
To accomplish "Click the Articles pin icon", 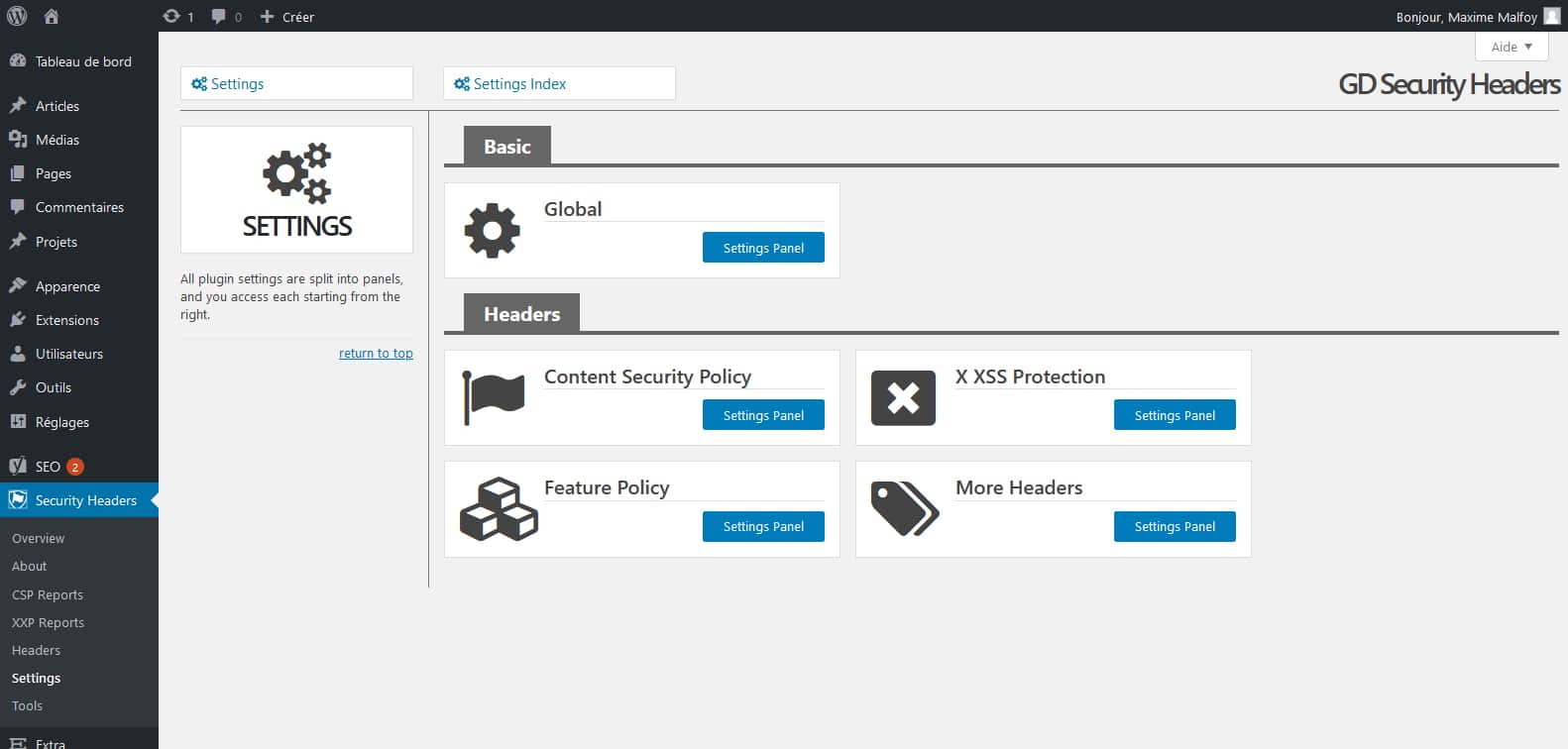I will click(x=18, y=105).
